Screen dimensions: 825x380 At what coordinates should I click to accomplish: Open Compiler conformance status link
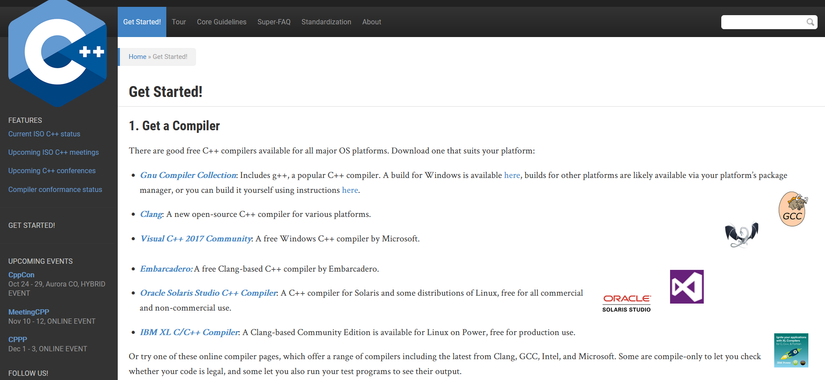55,189
